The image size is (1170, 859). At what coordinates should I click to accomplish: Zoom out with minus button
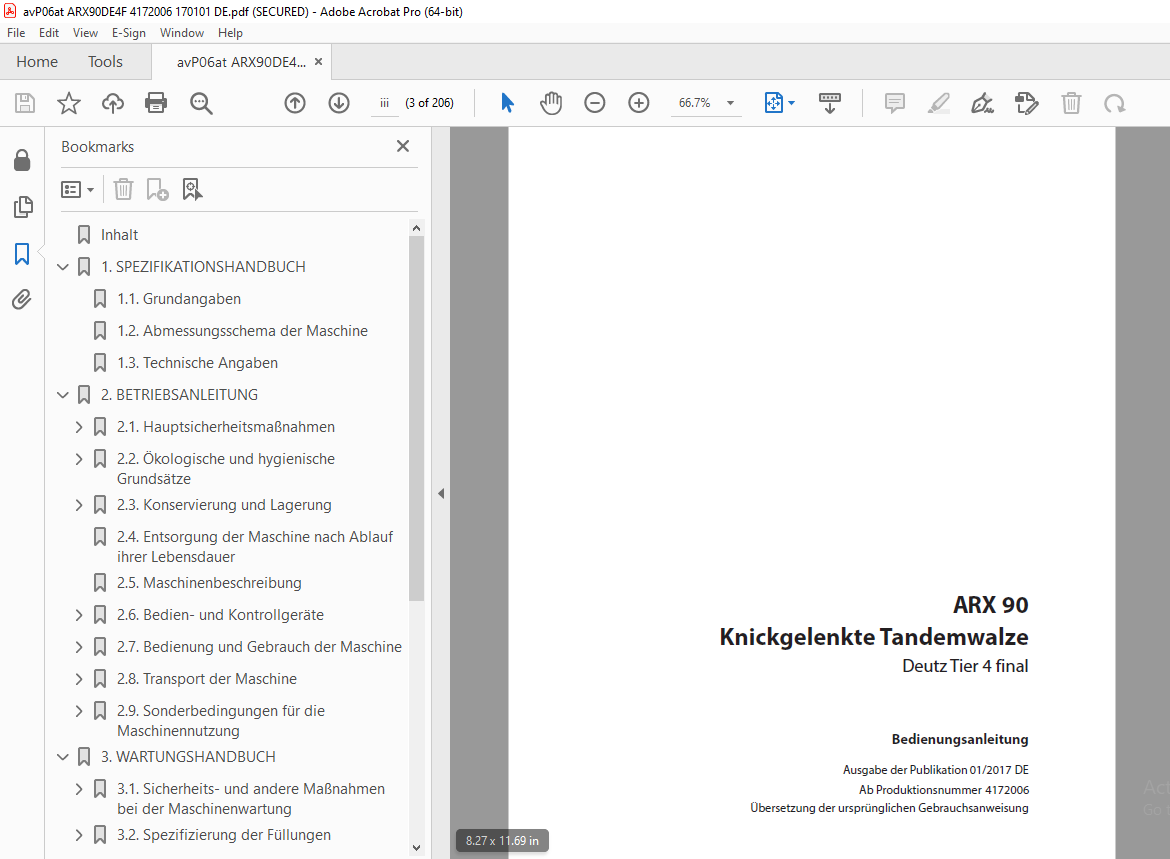[595, 103]
